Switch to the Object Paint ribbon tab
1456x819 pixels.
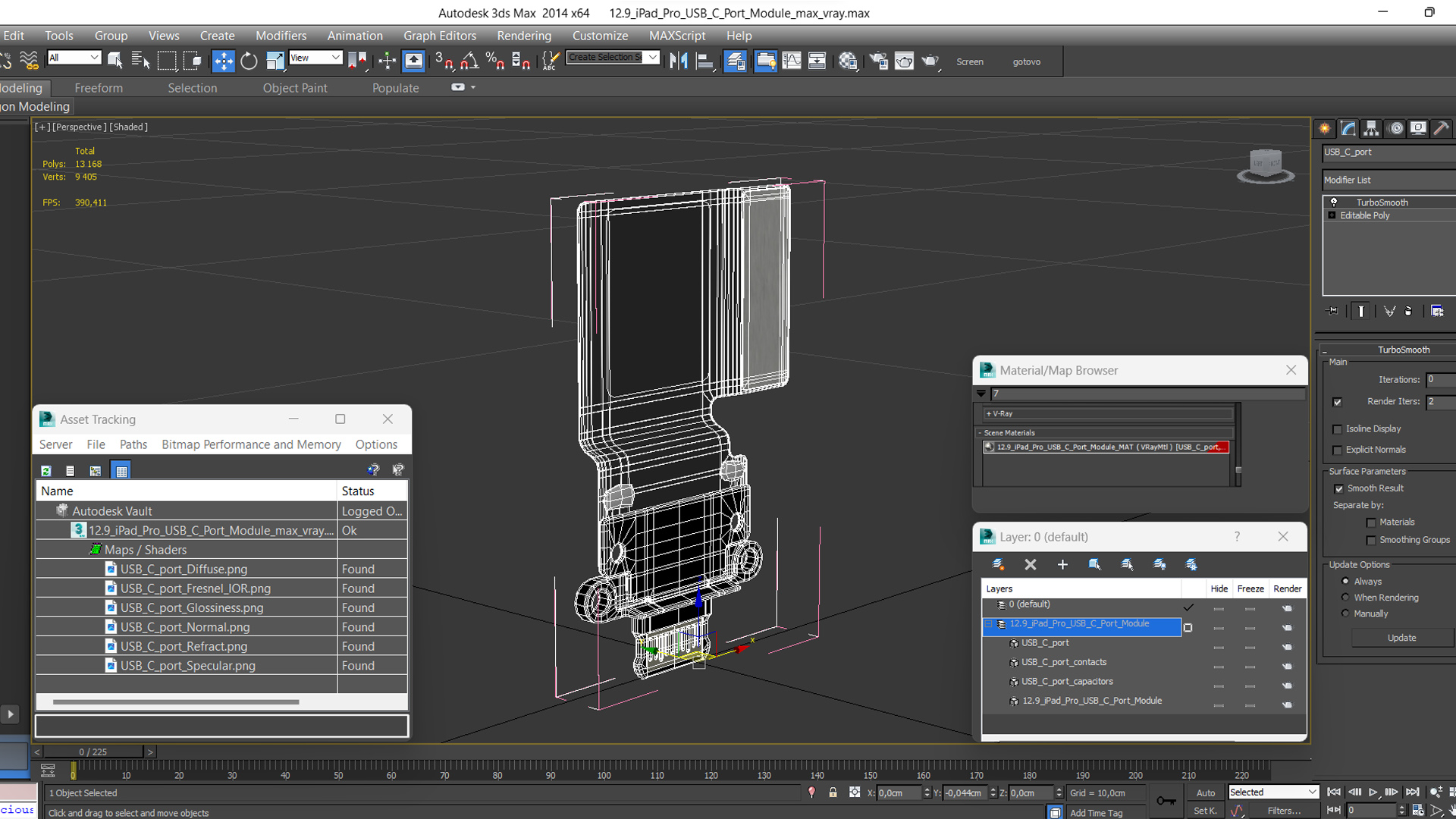295,88
